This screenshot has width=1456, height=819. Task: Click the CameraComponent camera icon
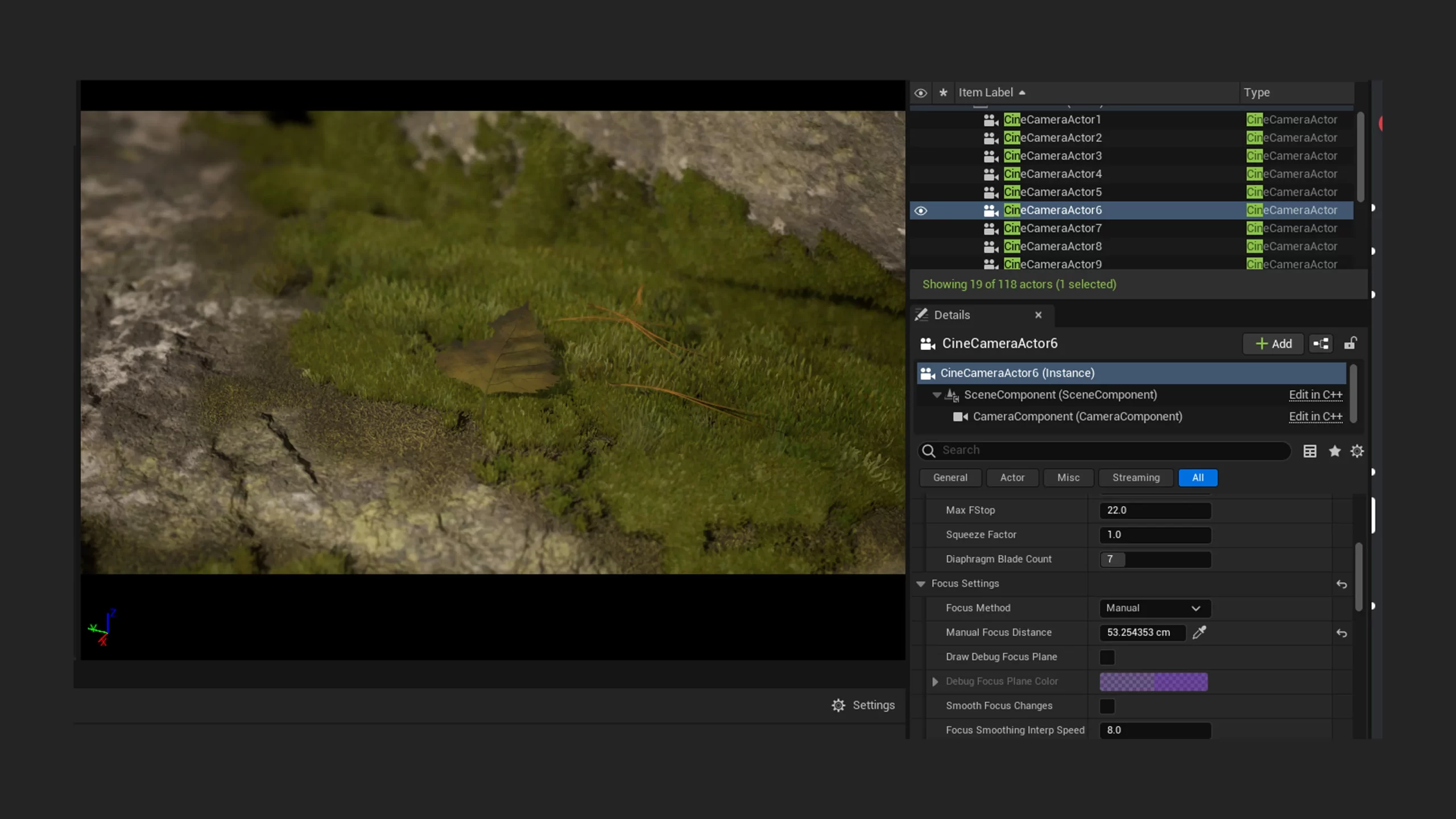(961, 417)
